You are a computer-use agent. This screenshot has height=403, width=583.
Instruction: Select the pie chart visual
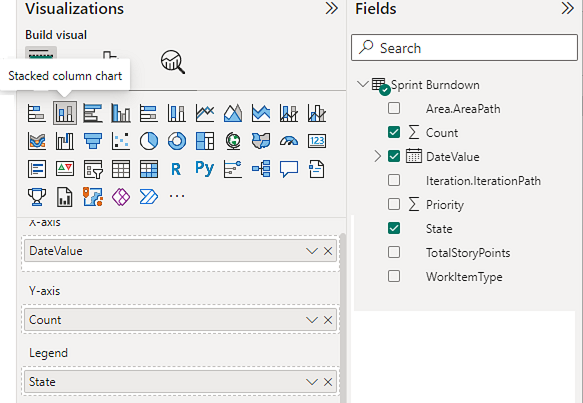tap(149, 141)
